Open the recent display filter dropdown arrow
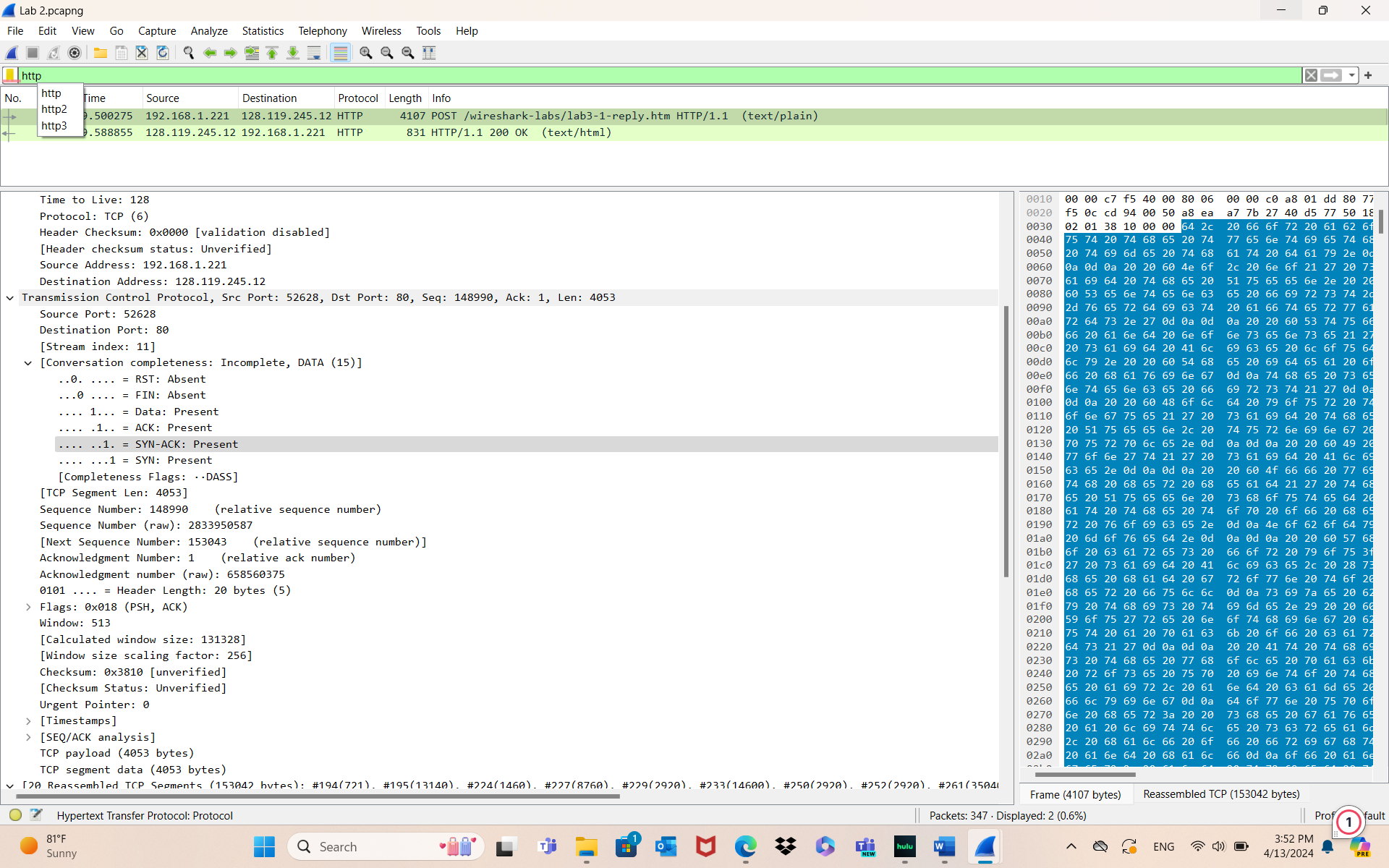The width and height of the screenshot is (1389, 868). pyautogui.click(x=1351, y=75)
